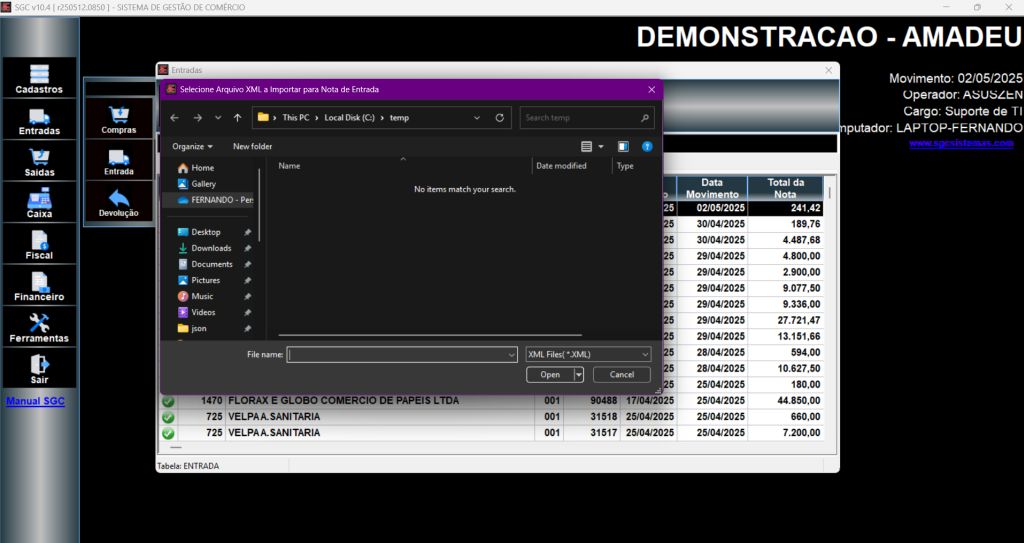
Task: Go forward in file dialog
Action: 197,118
